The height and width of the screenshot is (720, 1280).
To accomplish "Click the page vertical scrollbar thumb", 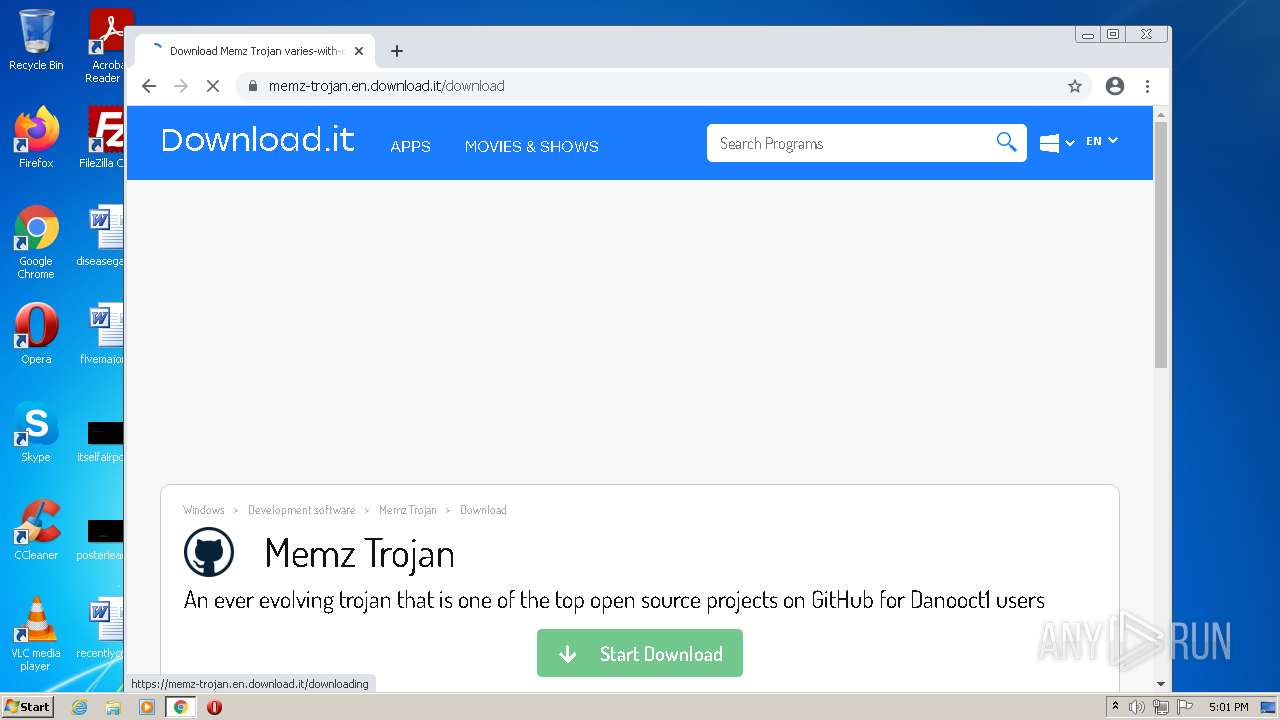I will tap(1161, 244).
